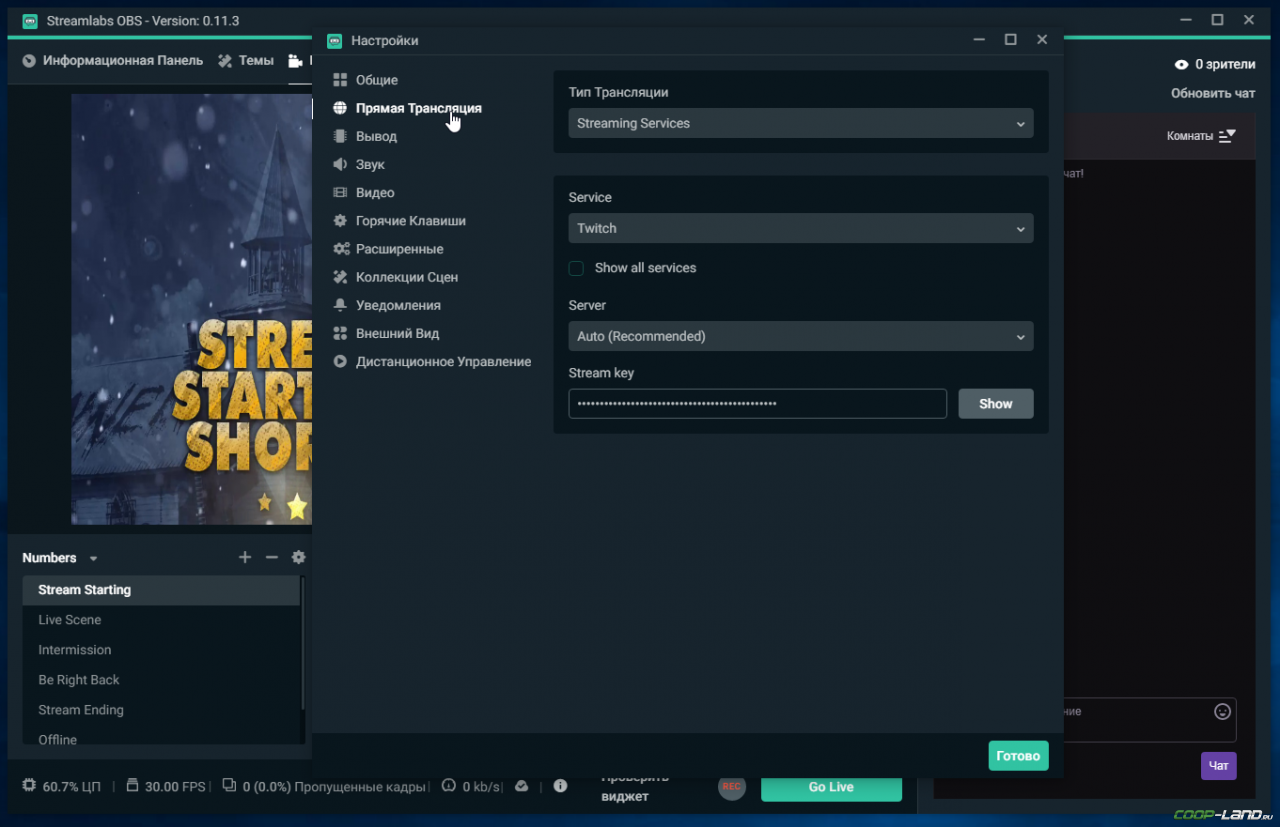
Task: Go to Звук settings
Action: pyautogui.click(x=370, y=164)
